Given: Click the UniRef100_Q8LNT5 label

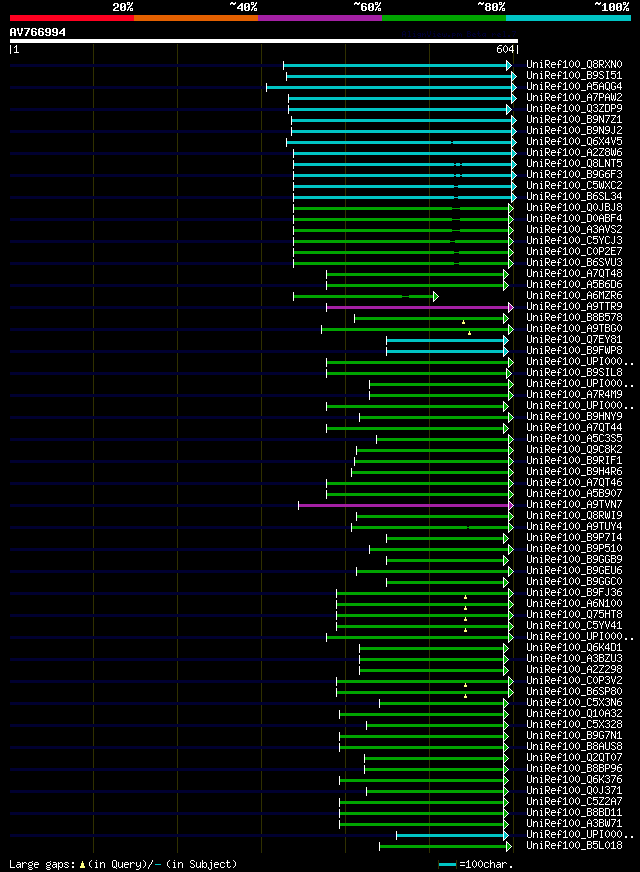Looking at the screenshot, I should [574, 164].
